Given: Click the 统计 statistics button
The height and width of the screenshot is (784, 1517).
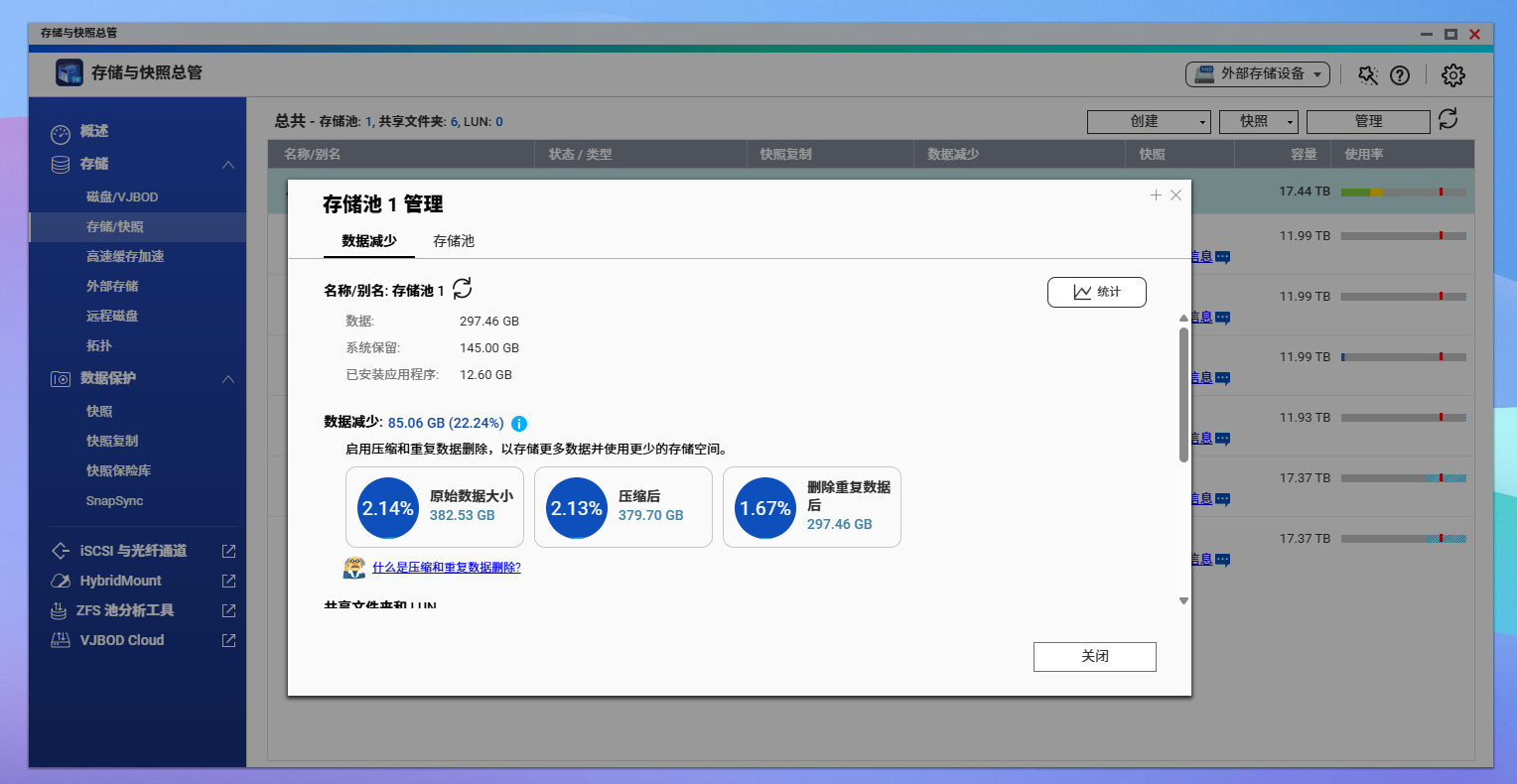Looking at the screenshot, I should coord(1096,292).
